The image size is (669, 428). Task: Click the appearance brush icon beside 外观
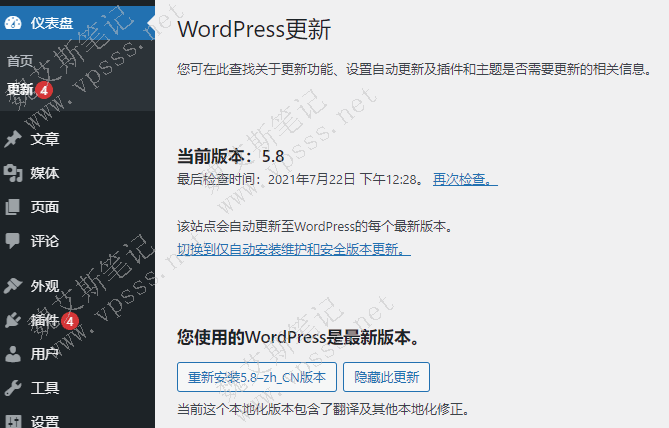[13, 286]
